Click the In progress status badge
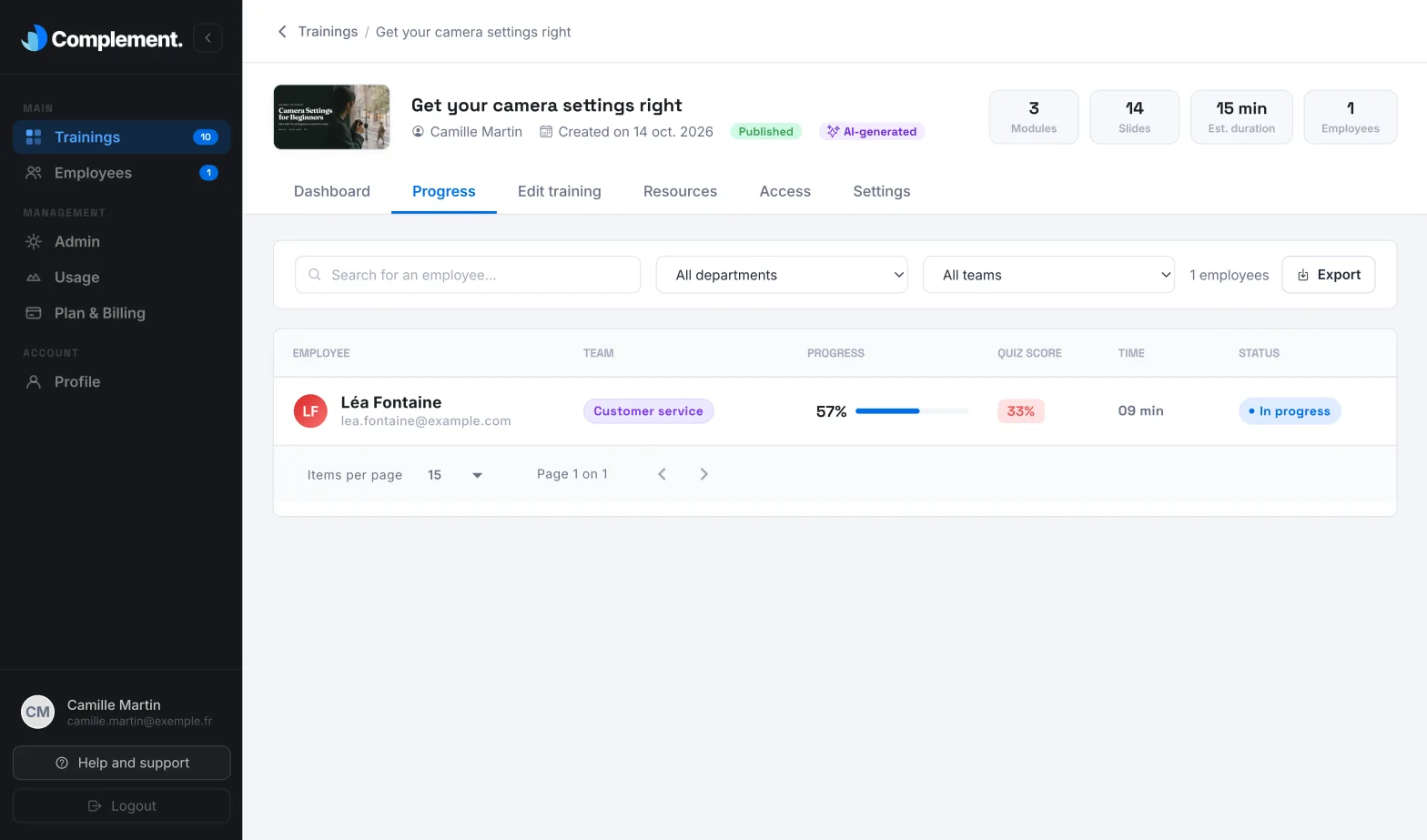Screen dimensions: 1427x840 click(1290, 411)
